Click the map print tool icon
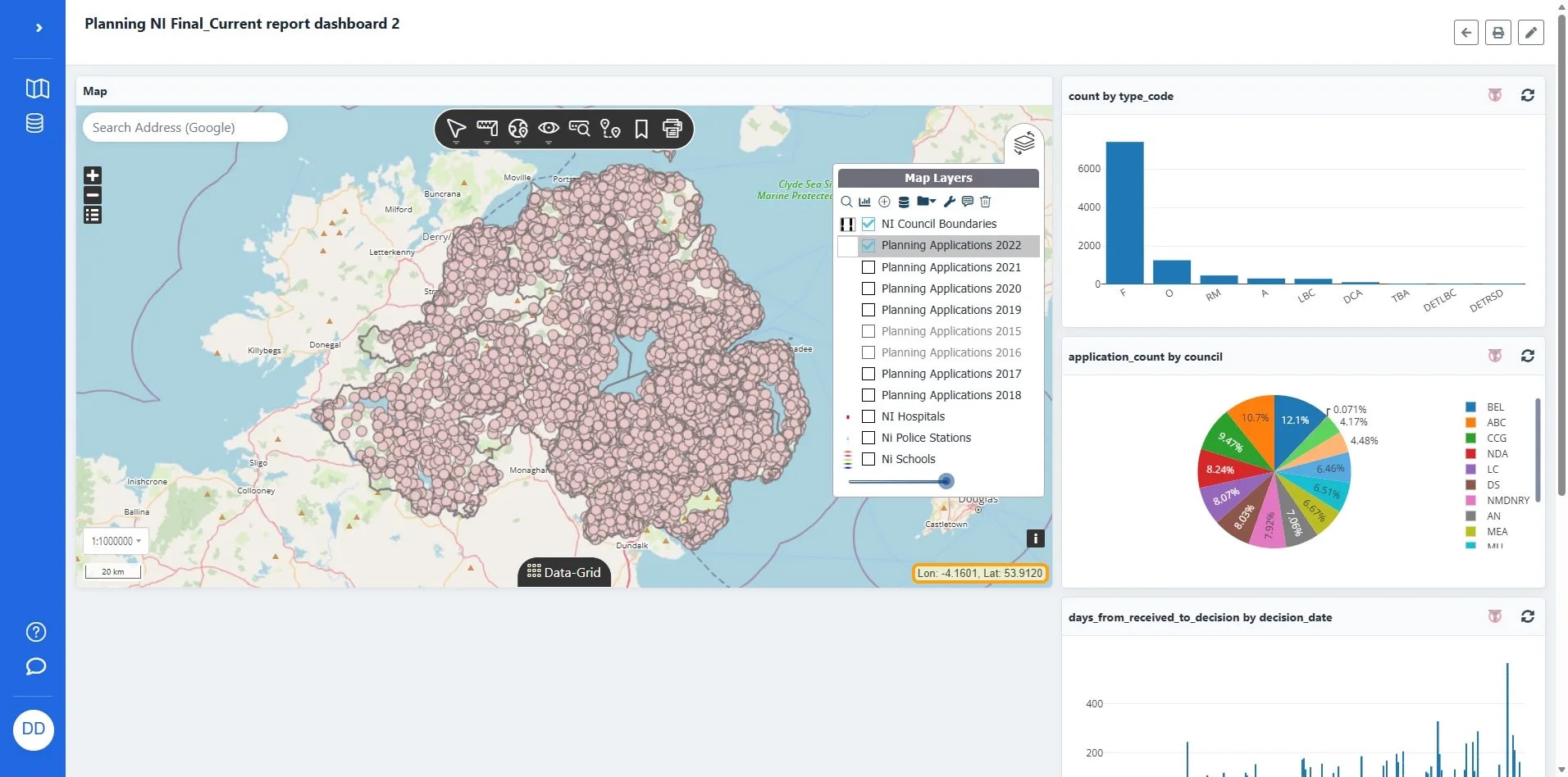This screenshot has width=1568, height=777. coord(672,129)
